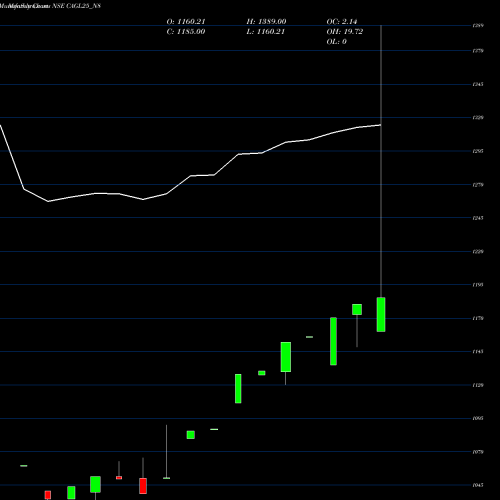Click the OH: 19.72 readout
The image size is (500, 500).
345,32
